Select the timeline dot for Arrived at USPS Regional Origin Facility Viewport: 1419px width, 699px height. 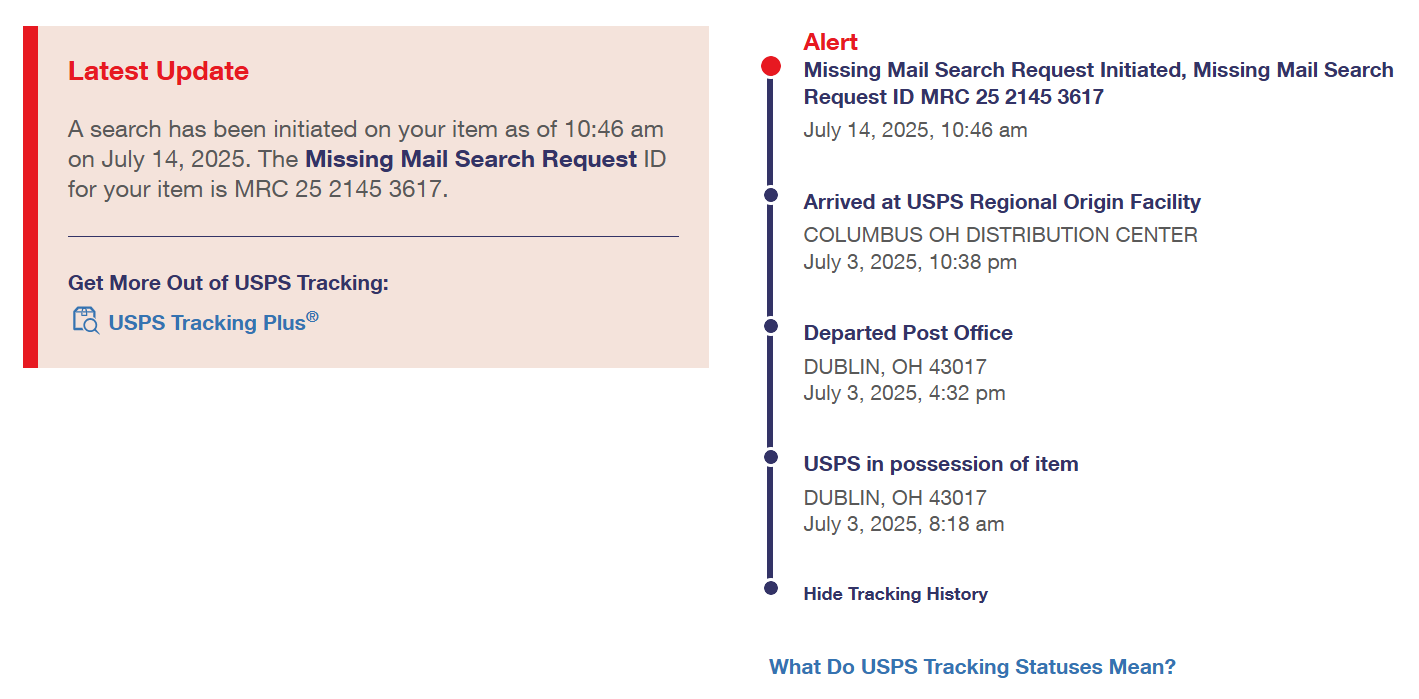point(771,195)
